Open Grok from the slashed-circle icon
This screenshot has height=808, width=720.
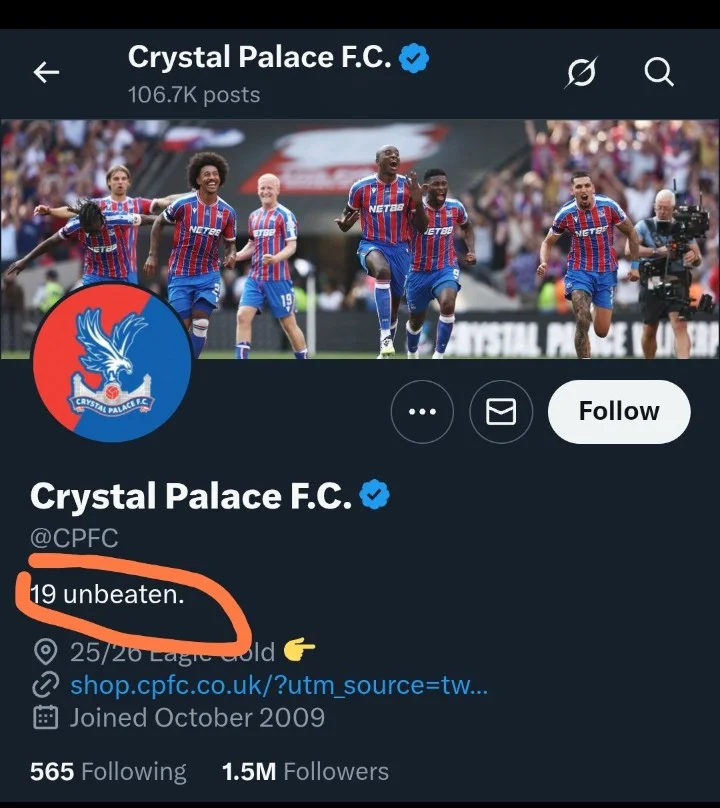(581, 72)
